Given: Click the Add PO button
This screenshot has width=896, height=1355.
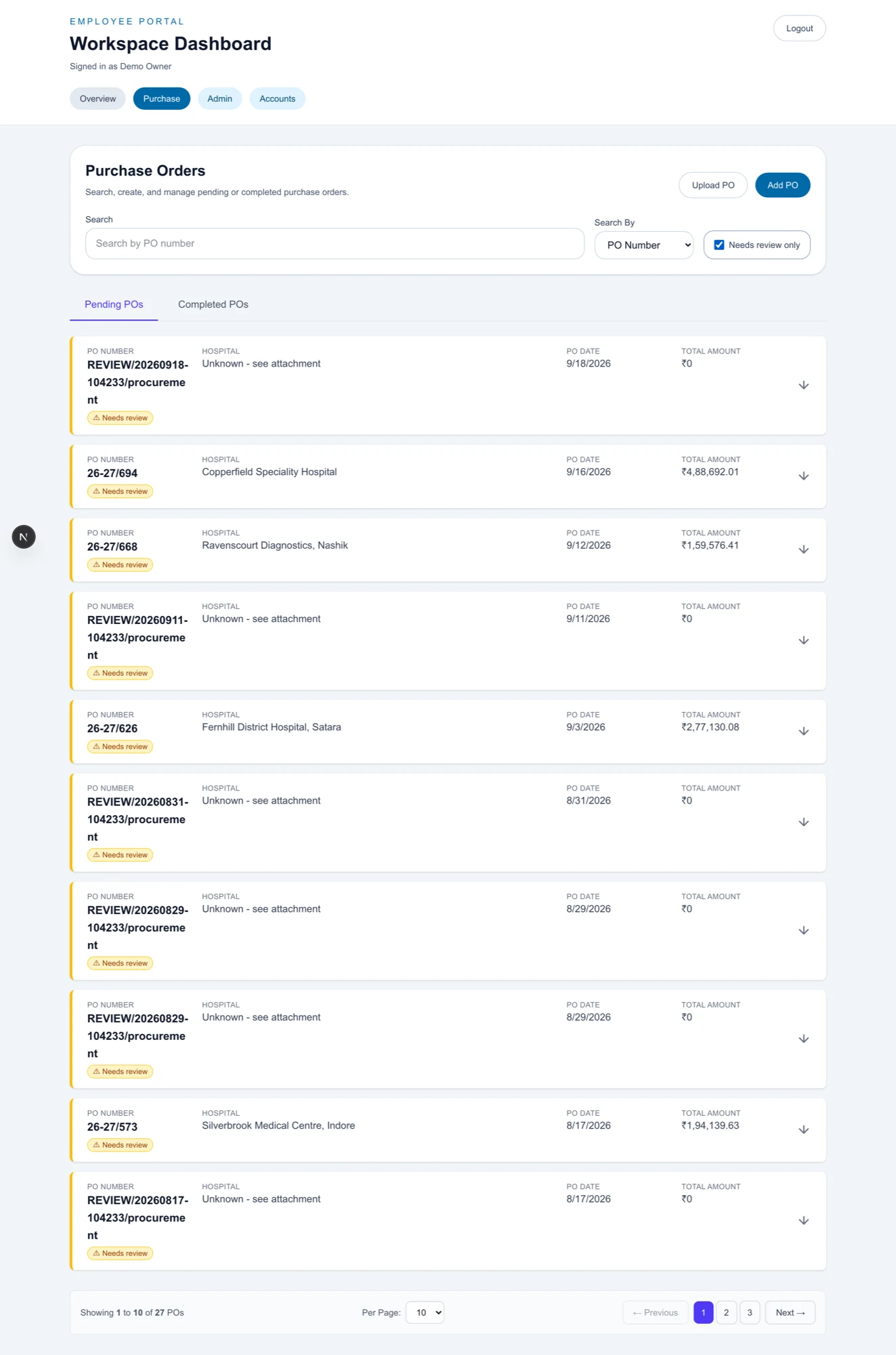Looking at the screenshot, I should (782, 185).
